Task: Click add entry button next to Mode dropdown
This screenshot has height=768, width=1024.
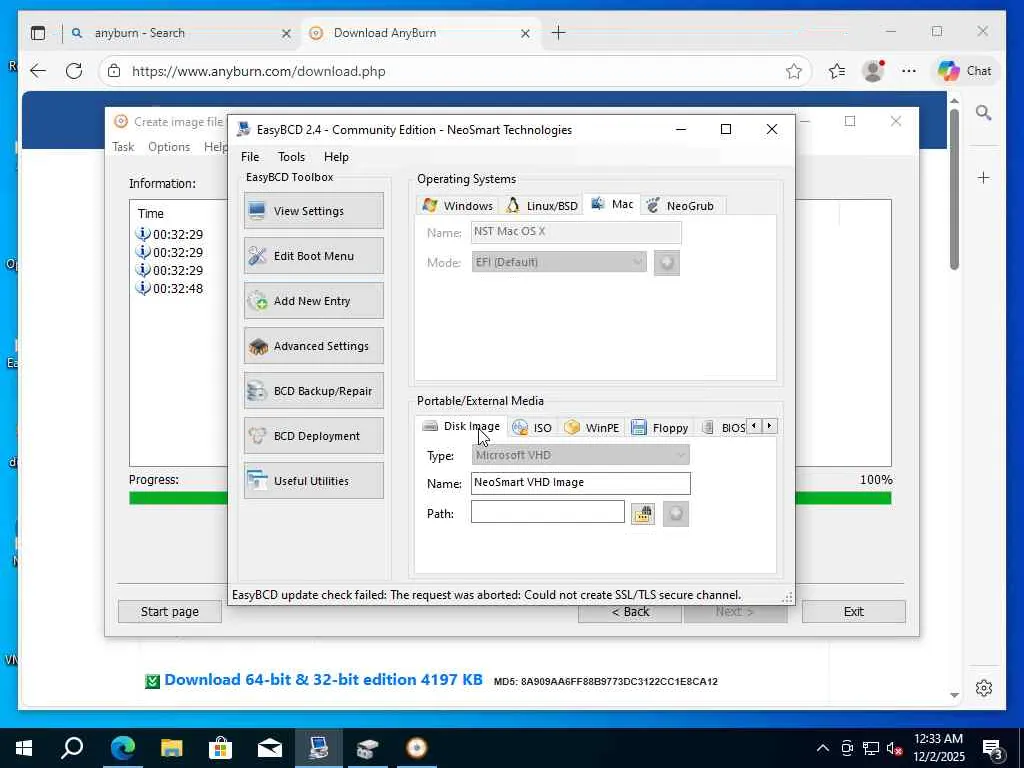Action: 667,263
